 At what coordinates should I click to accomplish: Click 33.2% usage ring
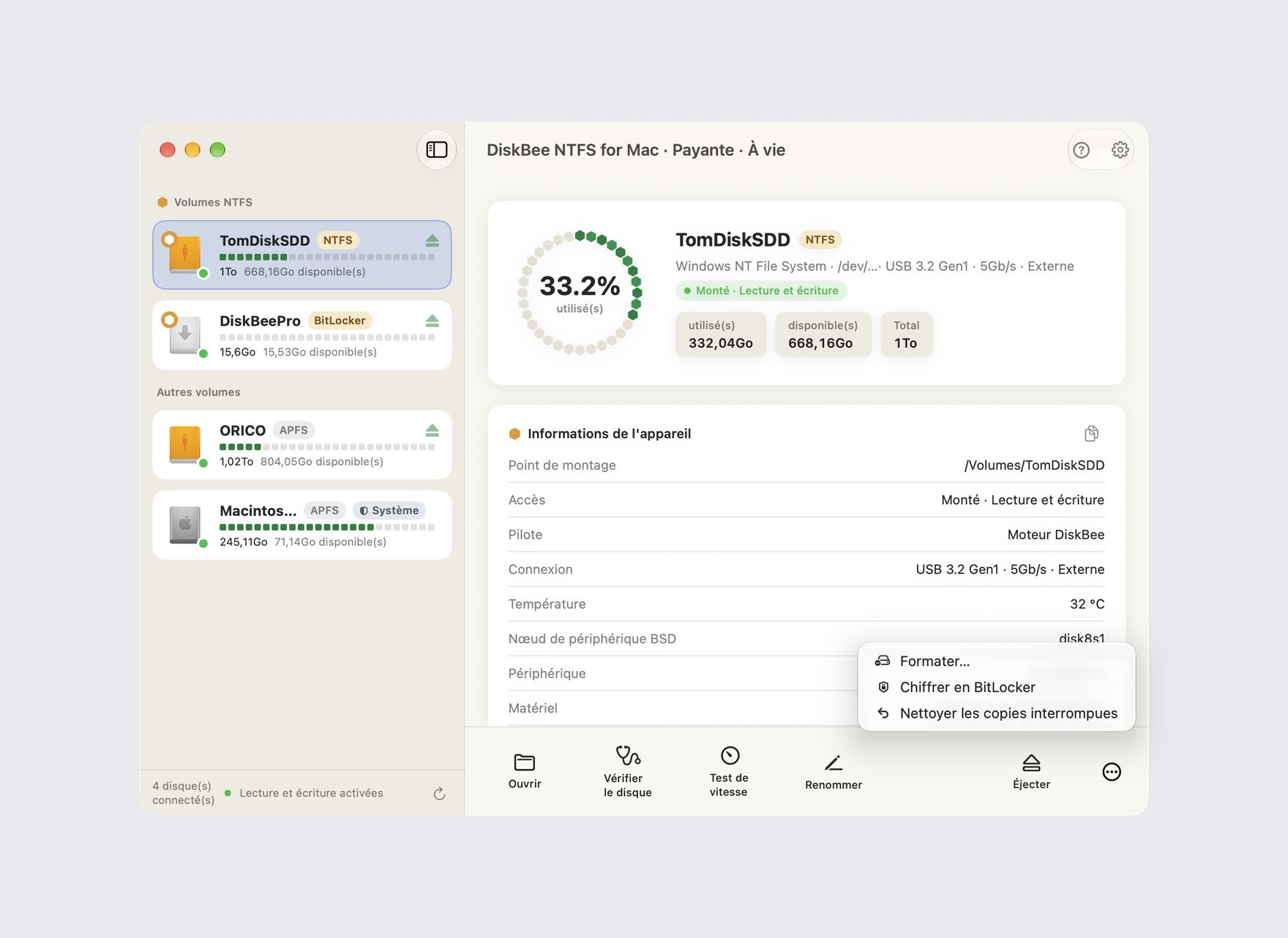click(580, 293)
